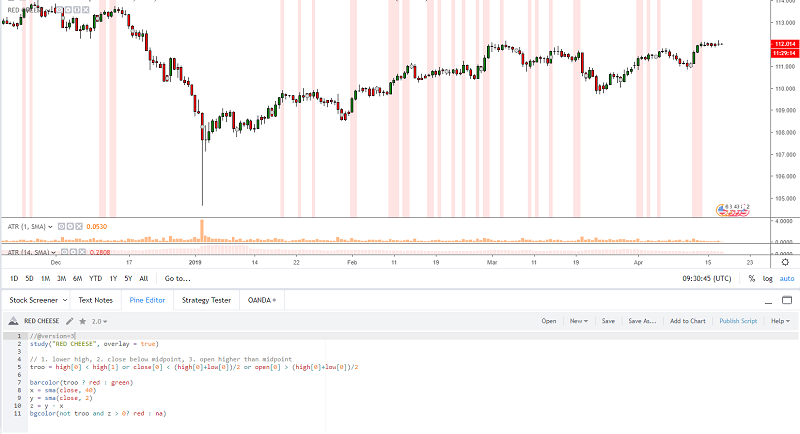Hide the ATR (1, SMA) indicator
Viewport: 800px width, 434px height.
60,226
